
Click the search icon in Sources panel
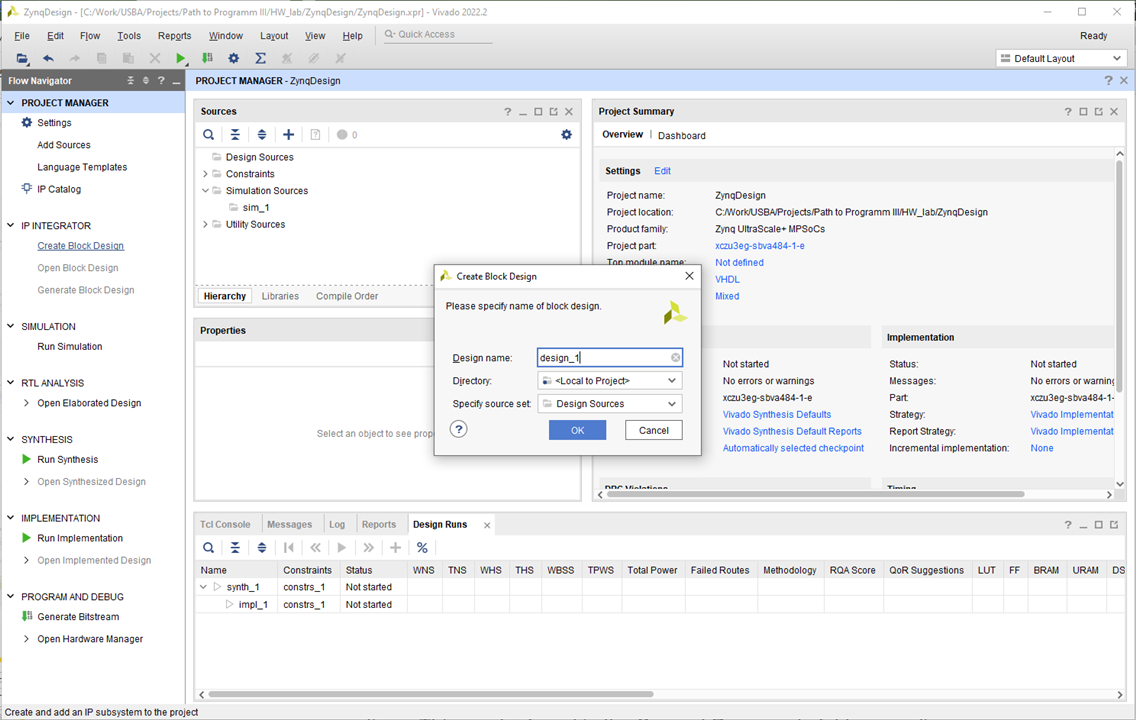point(208,135)
